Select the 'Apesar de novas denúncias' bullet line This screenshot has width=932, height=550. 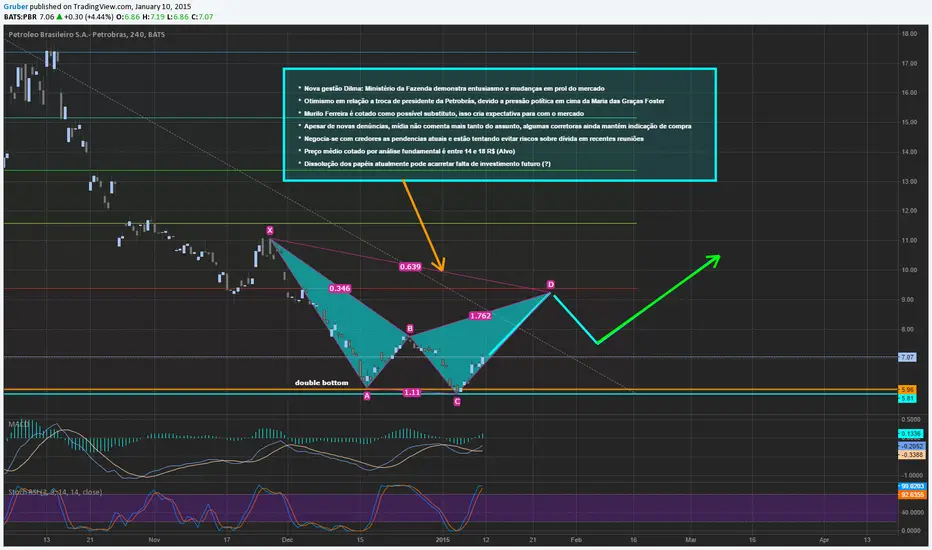[497, 126]
